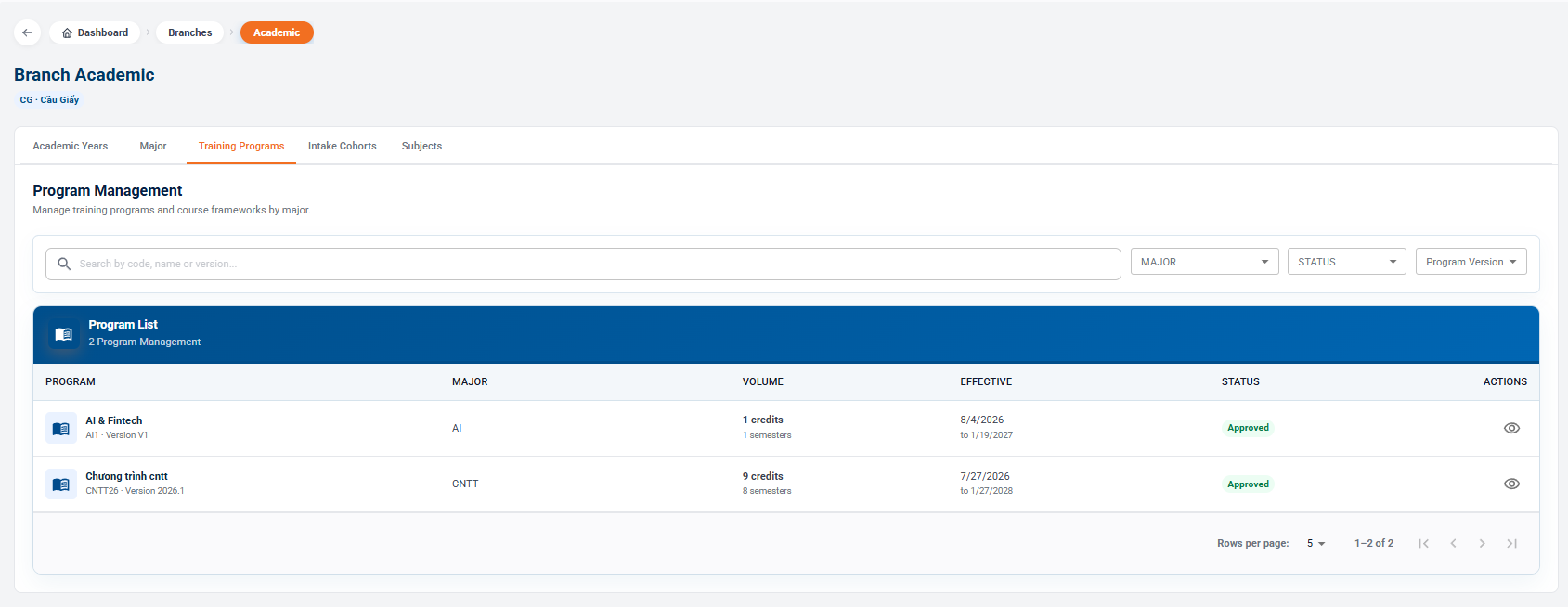Click the CG · Cầu Giấy branch tag
The width and height of the screenshot is (1568, 607).
pyautogui.click(x=49, y=99)
